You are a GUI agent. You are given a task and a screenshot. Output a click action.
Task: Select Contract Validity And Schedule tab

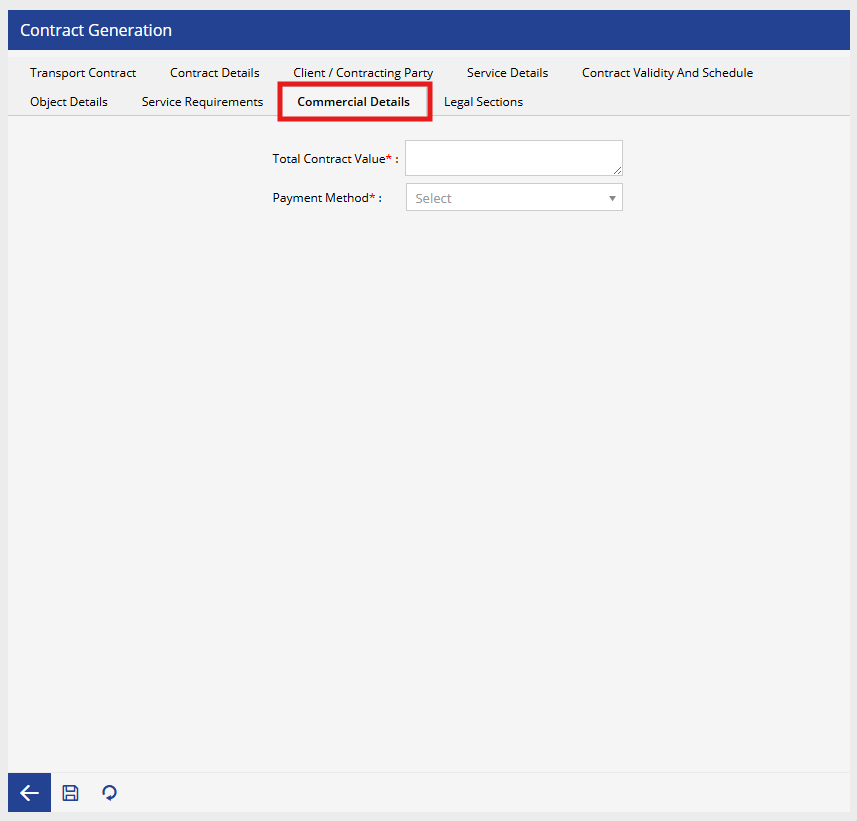pyautogui.click(x=667, y=73)
